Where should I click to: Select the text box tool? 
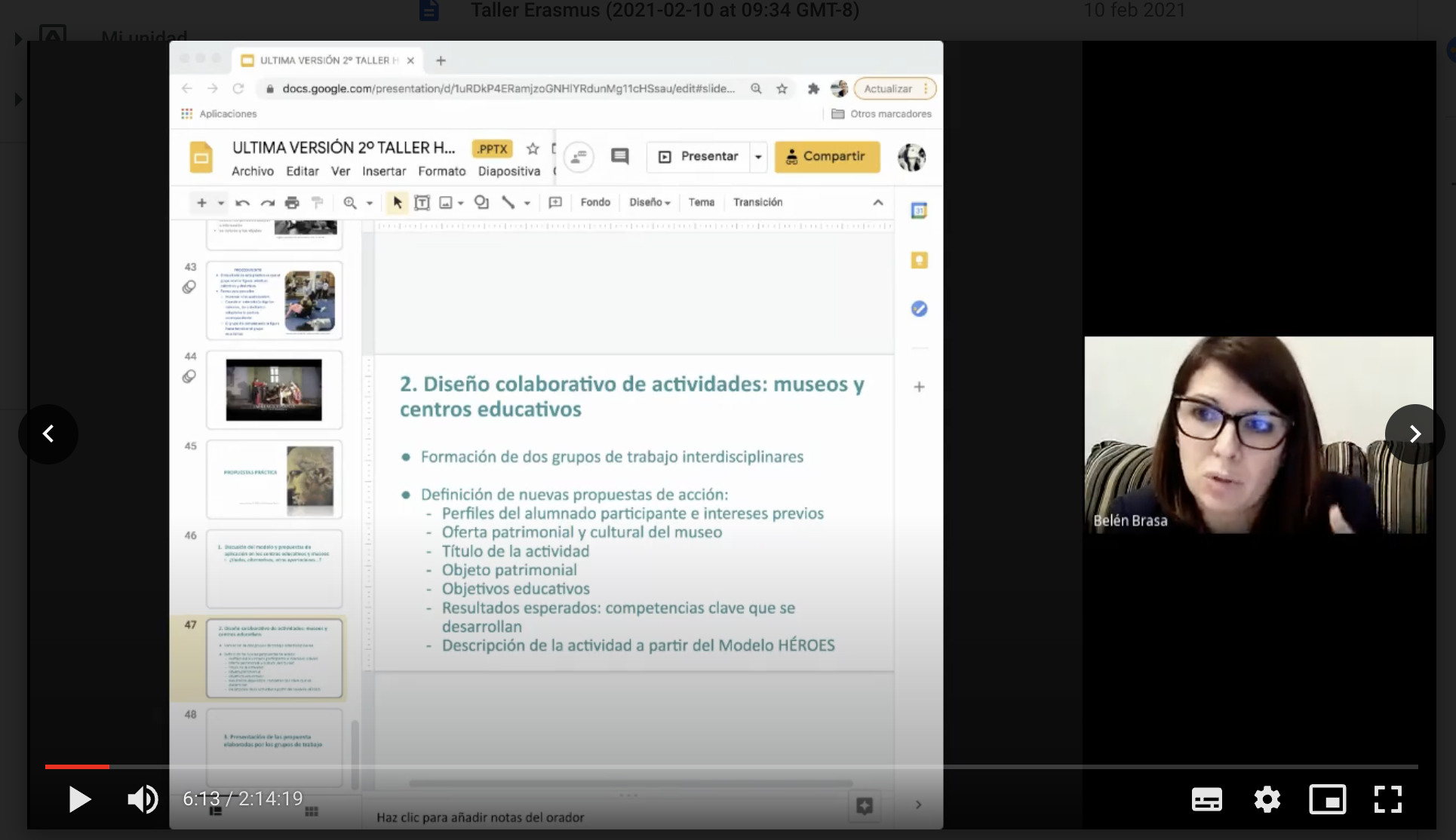click(x=422, y=202)
